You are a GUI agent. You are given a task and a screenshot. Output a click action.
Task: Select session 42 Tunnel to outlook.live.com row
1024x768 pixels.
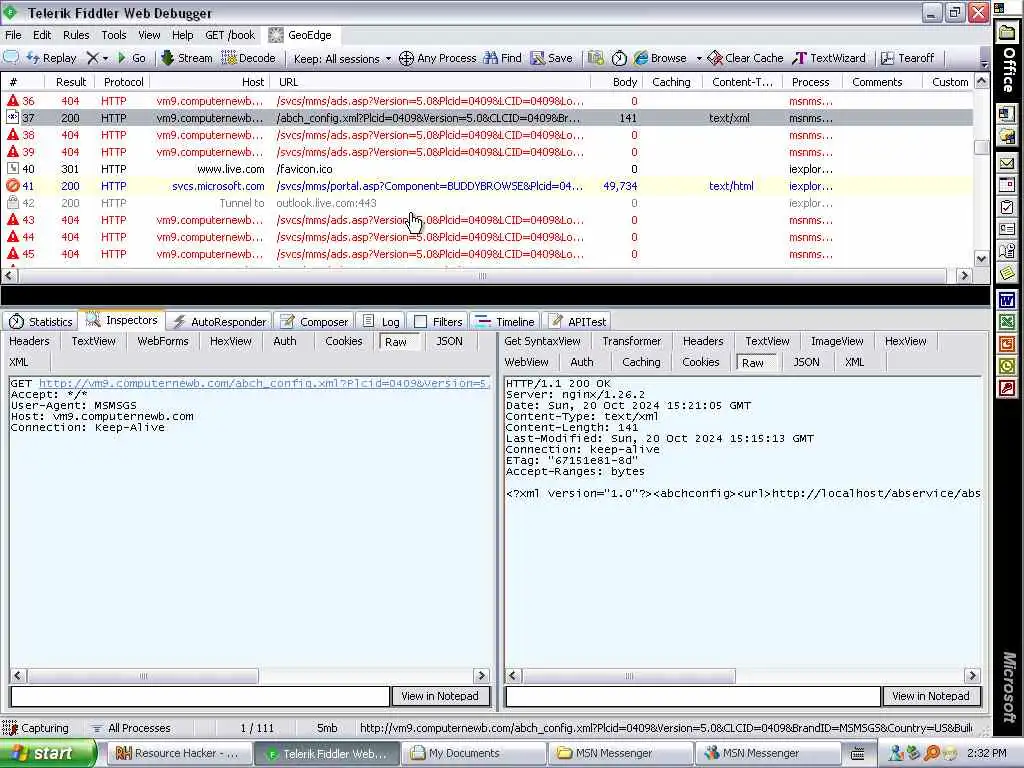[x=487, y=203]
